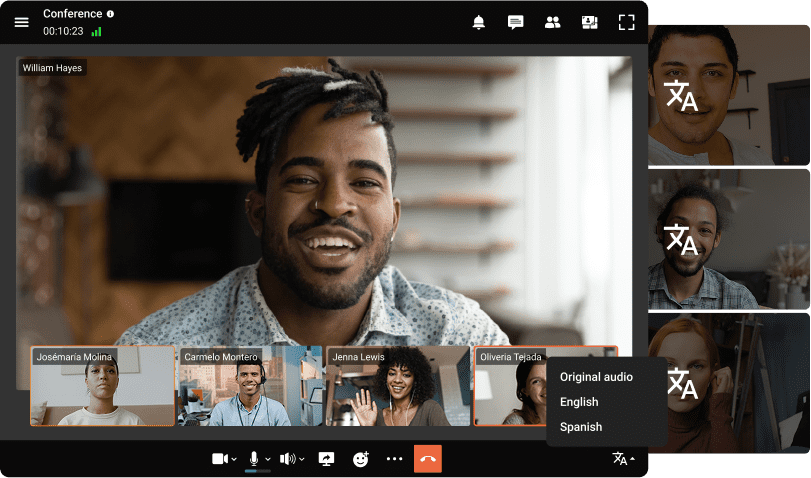Hang up the call

tap(427, 459)
